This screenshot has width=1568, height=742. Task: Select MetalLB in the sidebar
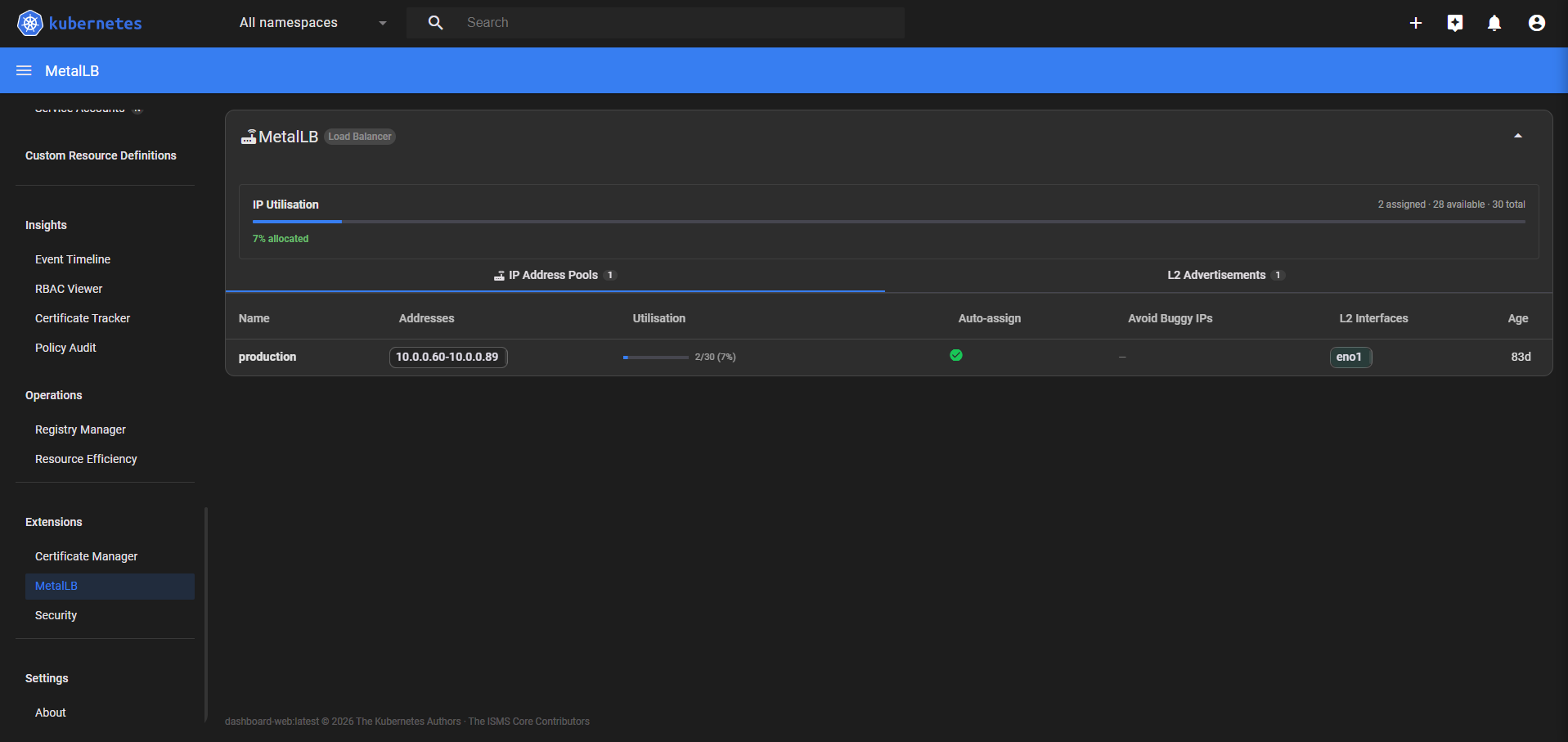point(110,586)
